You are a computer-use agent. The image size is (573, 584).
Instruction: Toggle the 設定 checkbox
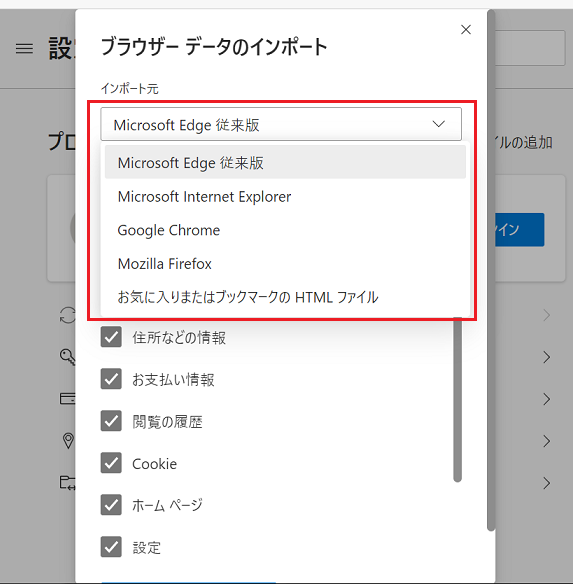111,547
